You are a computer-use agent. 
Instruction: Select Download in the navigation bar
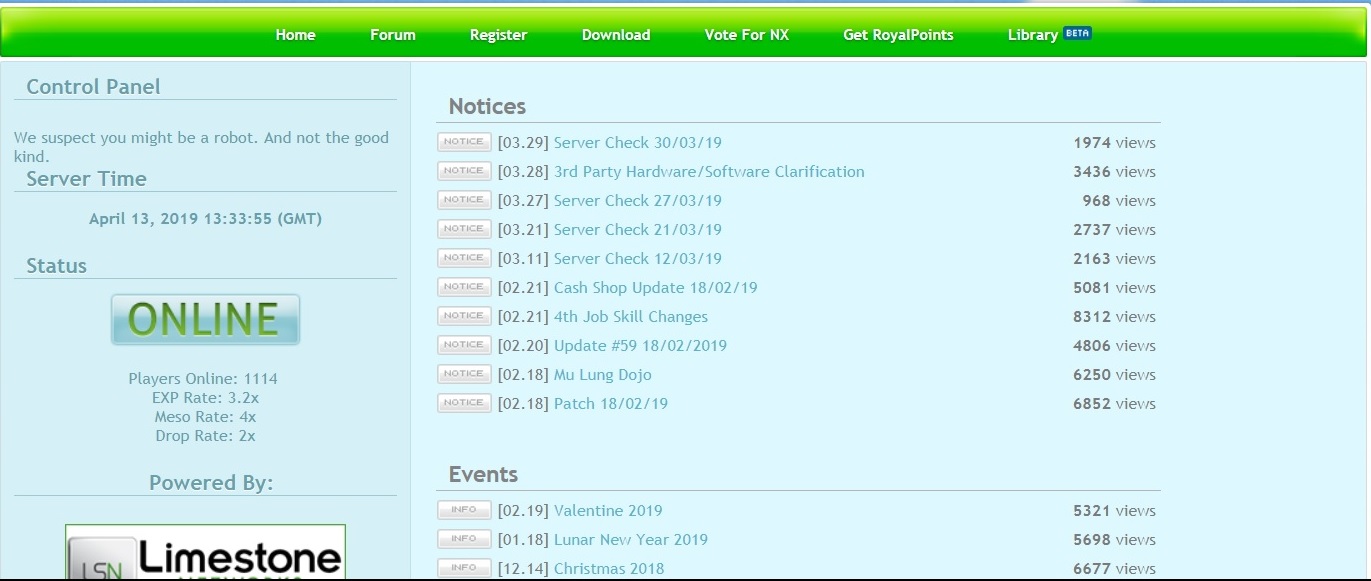pyautogui.click(x=616, y=35)
